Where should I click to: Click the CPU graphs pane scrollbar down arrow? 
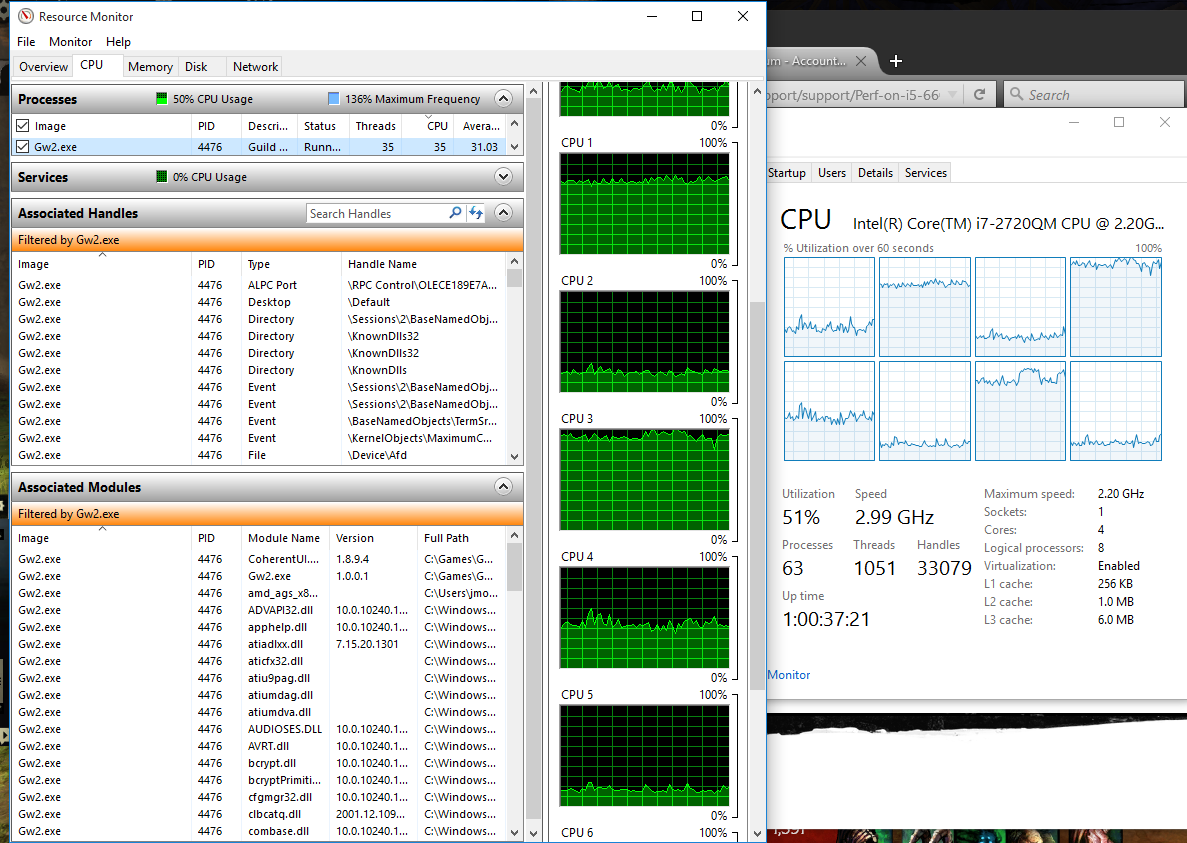[x=757, y=834]
